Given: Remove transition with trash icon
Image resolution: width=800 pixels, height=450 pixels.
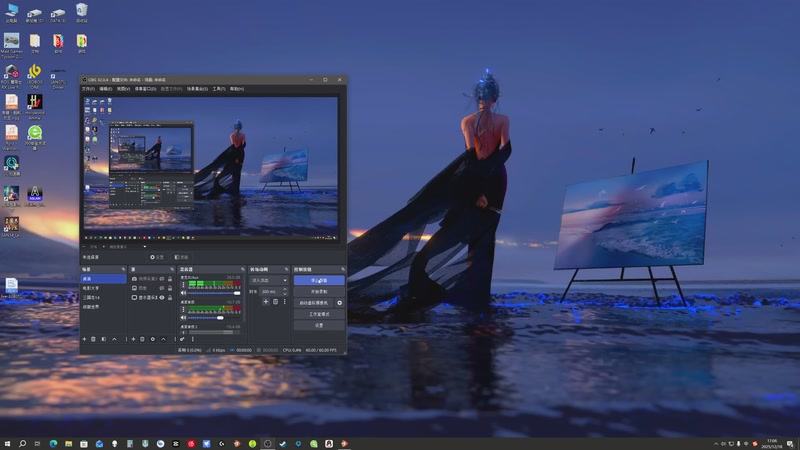Looking at the screenshot, I should [x=275, y=302].
